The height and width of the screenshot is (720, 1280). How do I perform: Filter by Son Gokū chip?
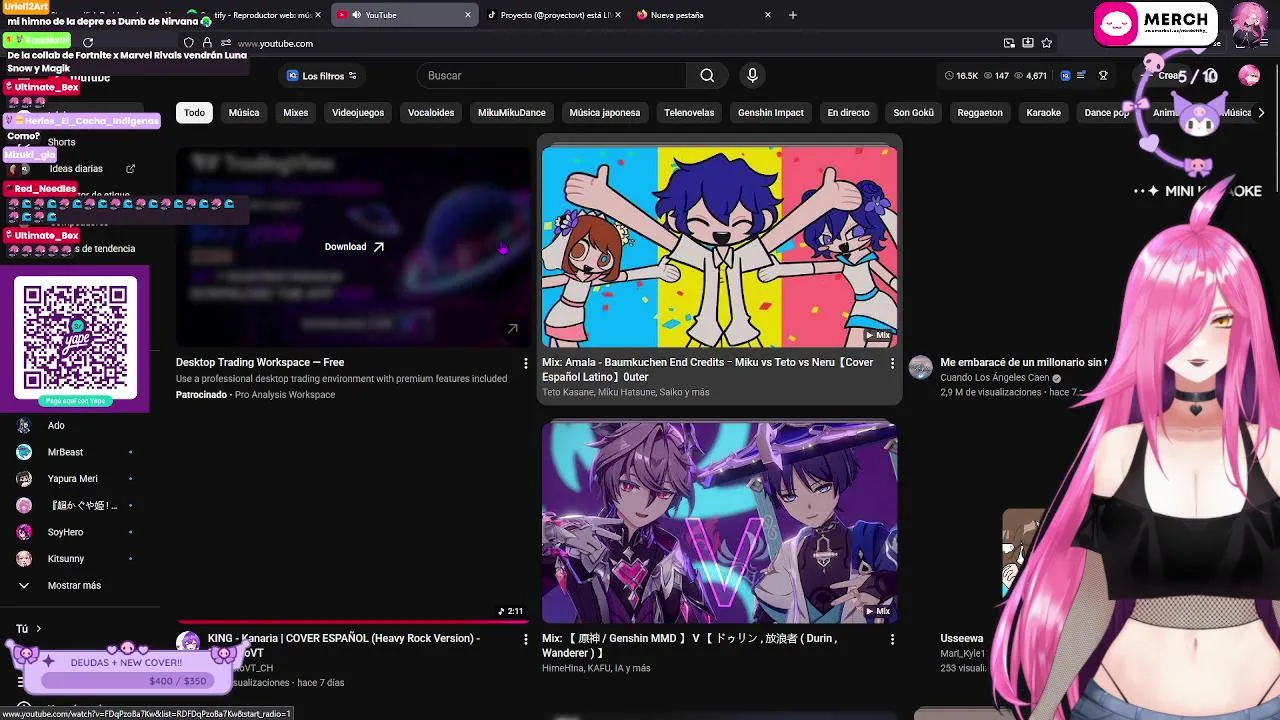point(913,113)
